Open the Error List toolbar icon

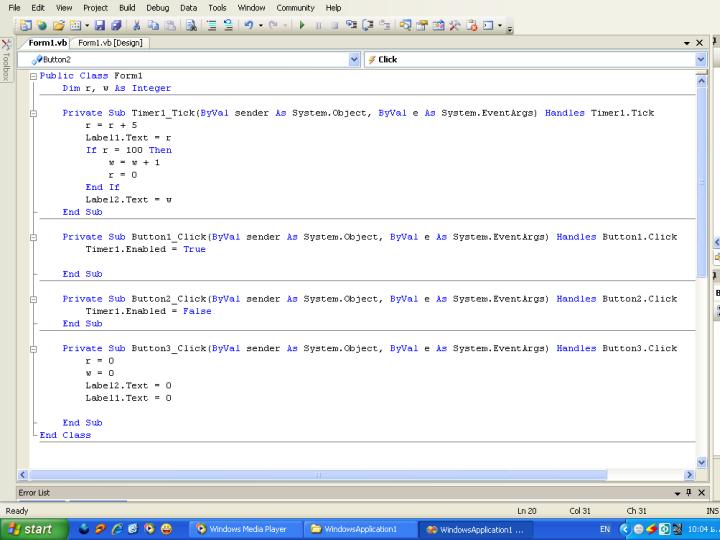point(472,25)
